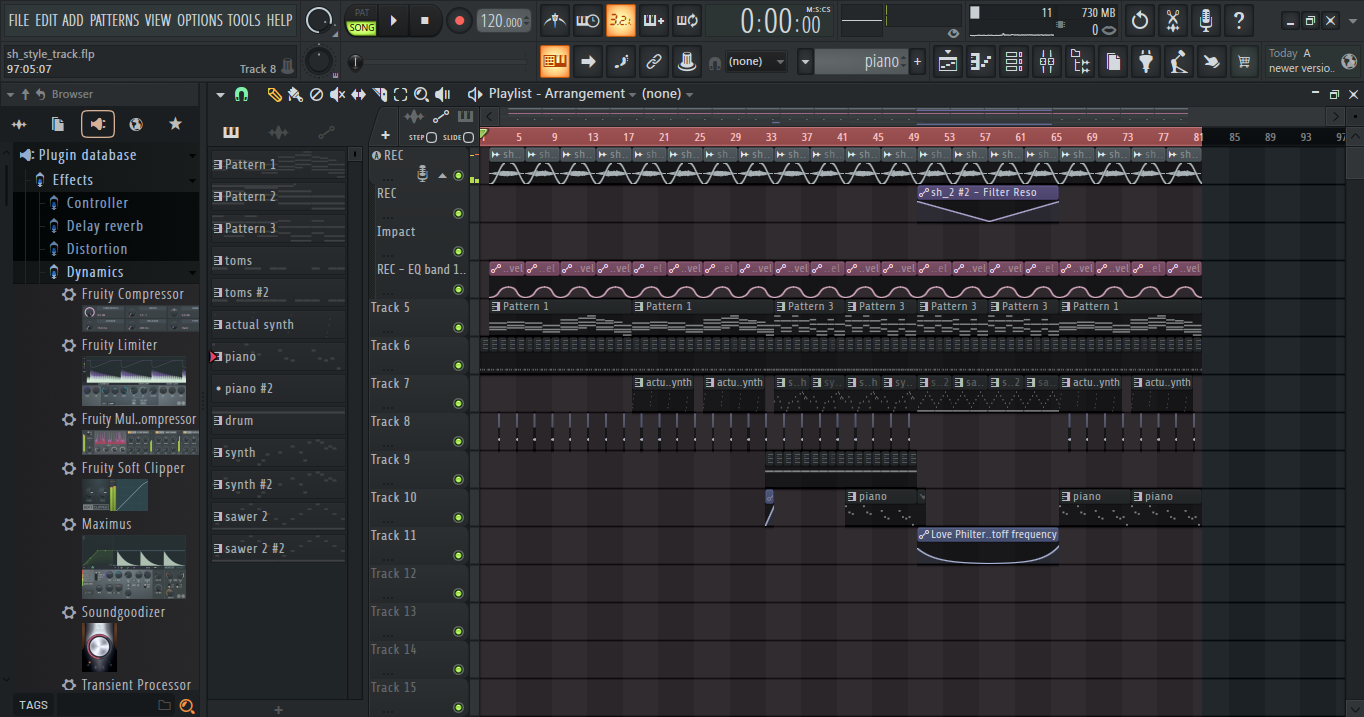Add a new pattern with plus button
Viewport: 1364px width, 717px height.
pyautogui.click(x=918, y=62)
